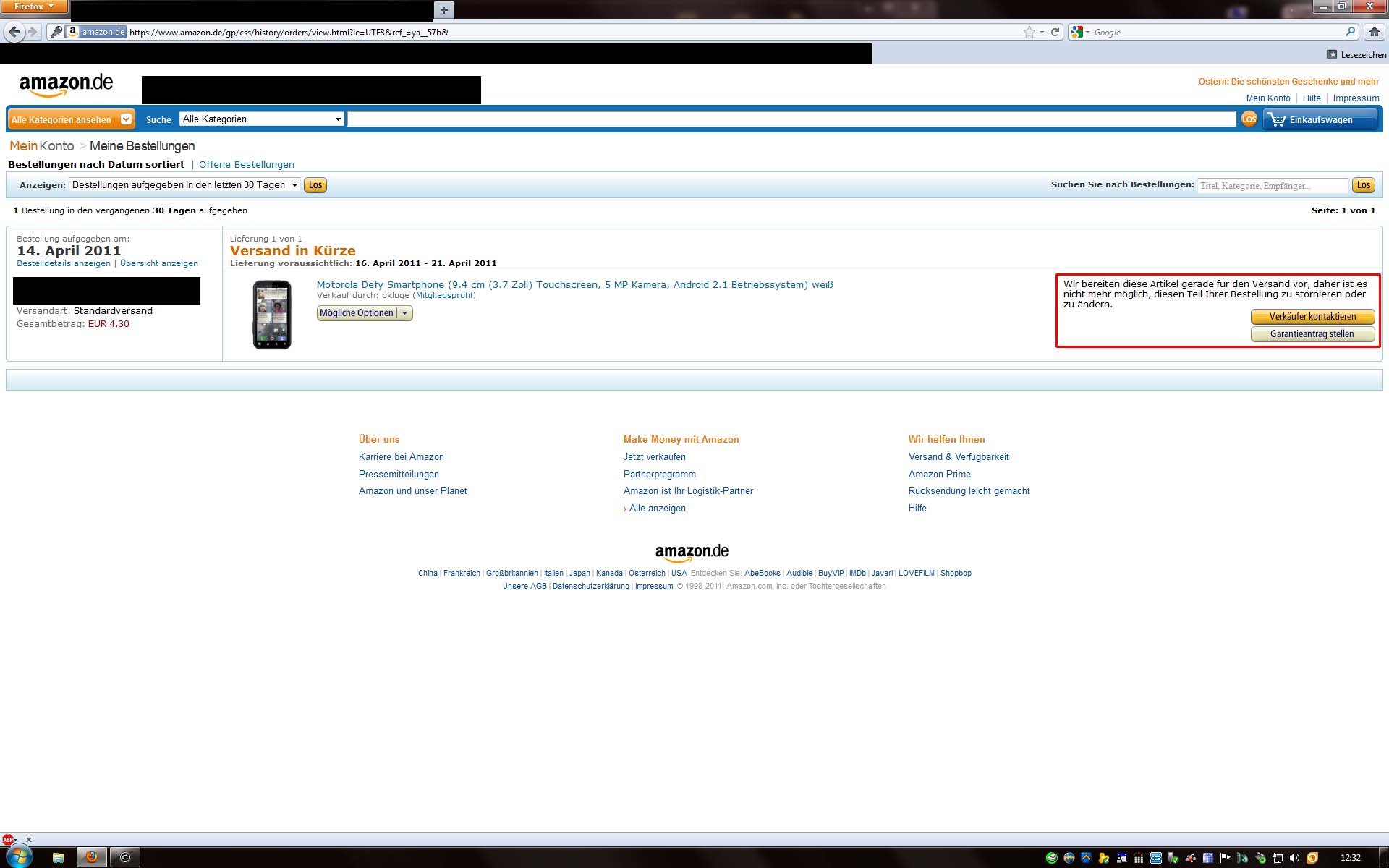Click the amazon.de logo in the header

[66, 85]
